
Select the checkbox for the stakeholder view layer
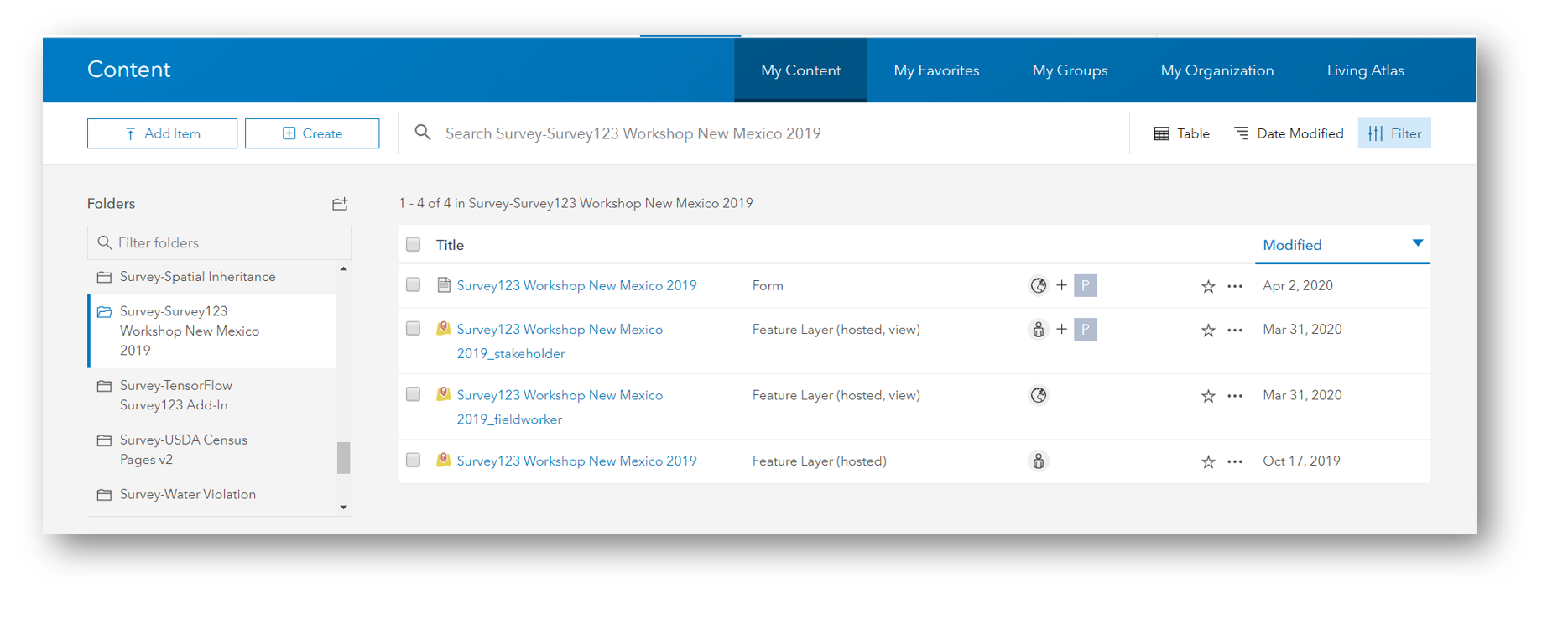(413, 329)
